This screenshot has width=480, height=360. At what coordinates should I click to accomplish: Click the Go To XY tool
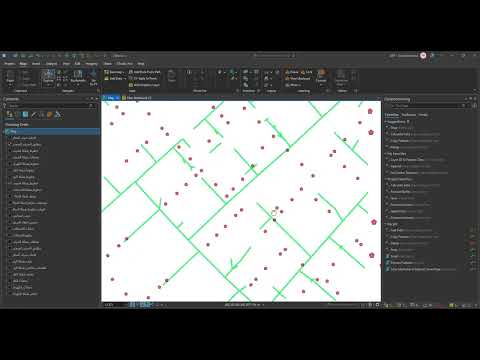click(93, 78)
